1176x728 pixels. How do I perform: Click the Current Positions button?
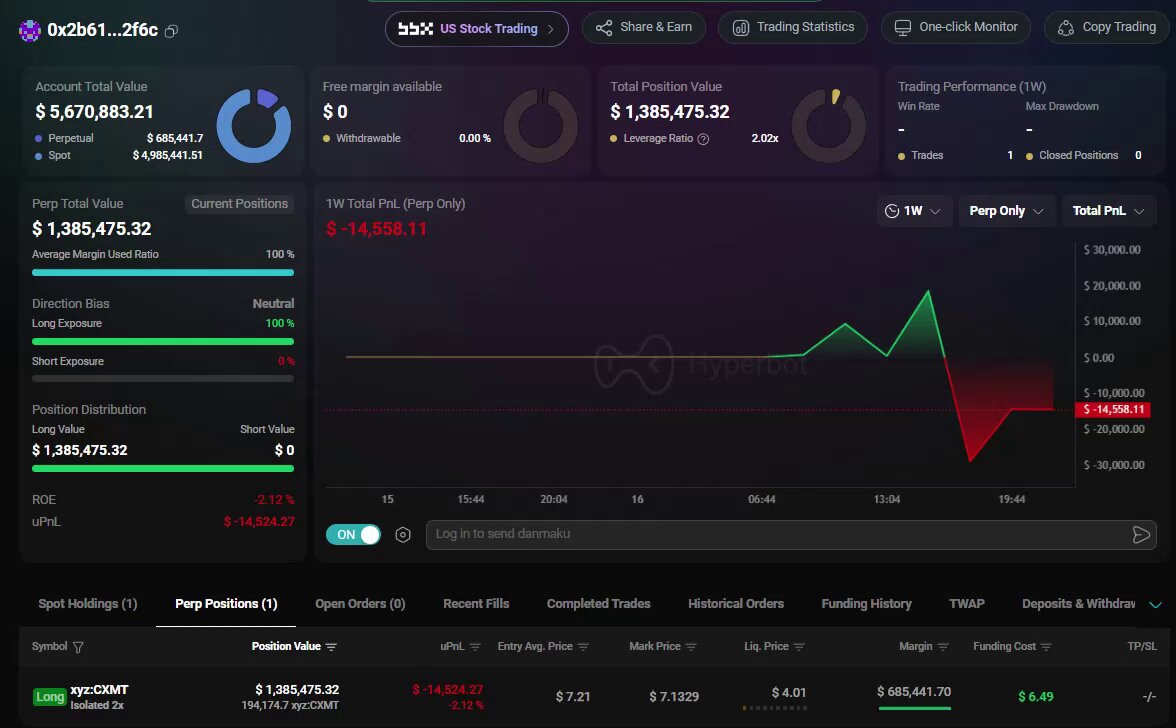click(239, 204)
